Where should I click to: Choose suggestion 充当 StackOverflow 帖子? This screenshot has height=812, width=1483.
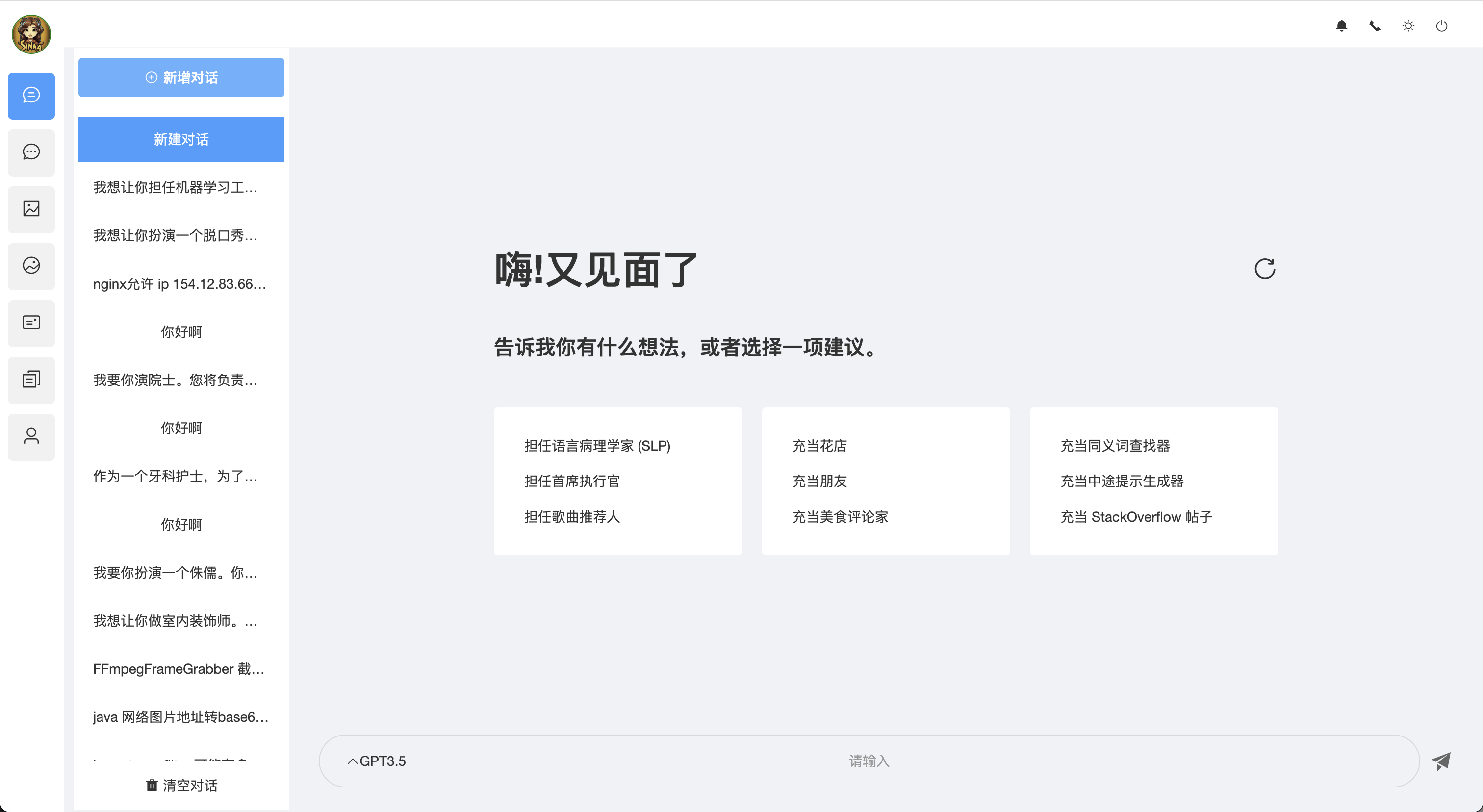[x=1136, y=517]
